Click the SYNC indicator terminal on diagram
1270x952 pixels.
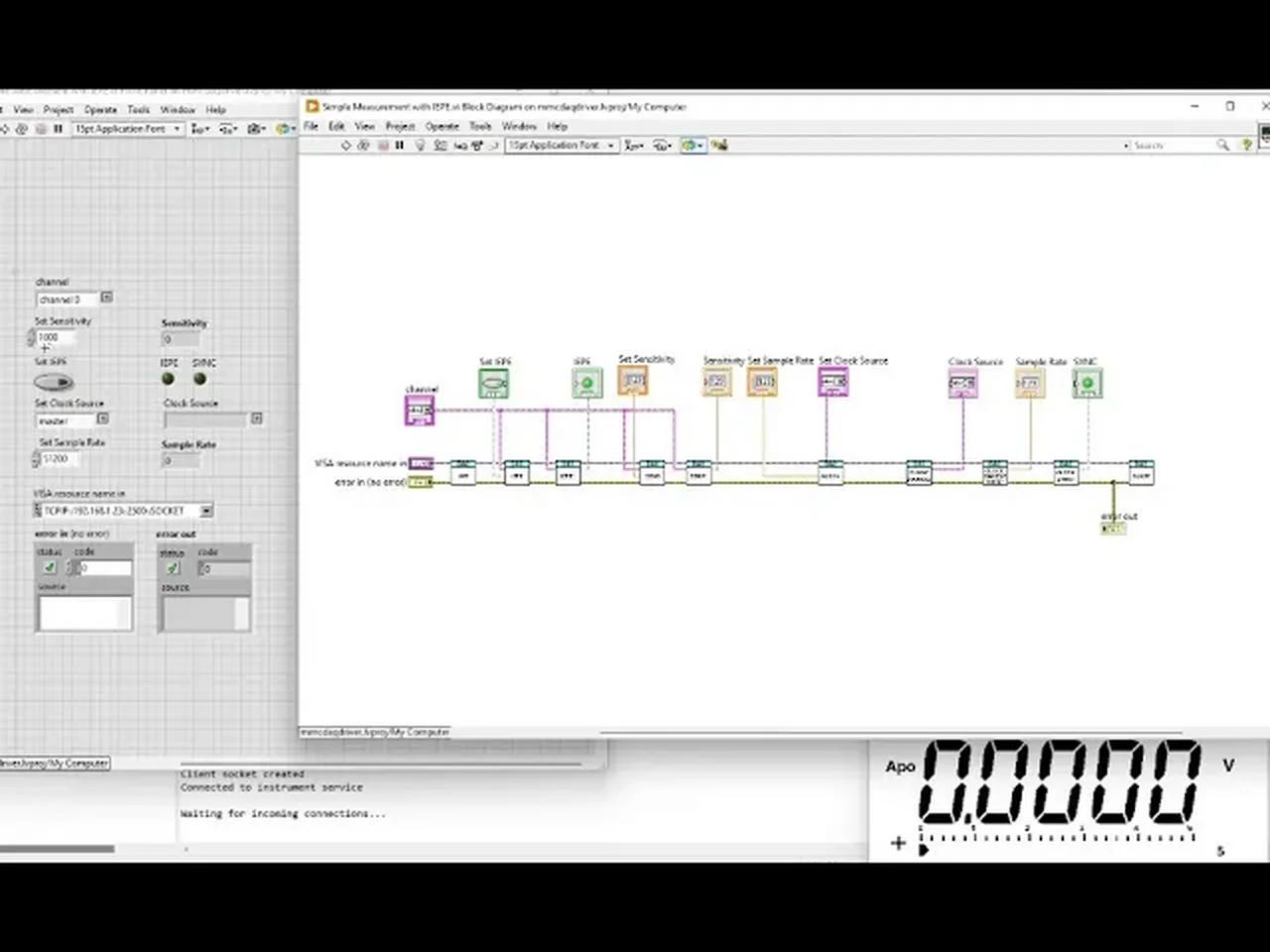(1087, 383)
